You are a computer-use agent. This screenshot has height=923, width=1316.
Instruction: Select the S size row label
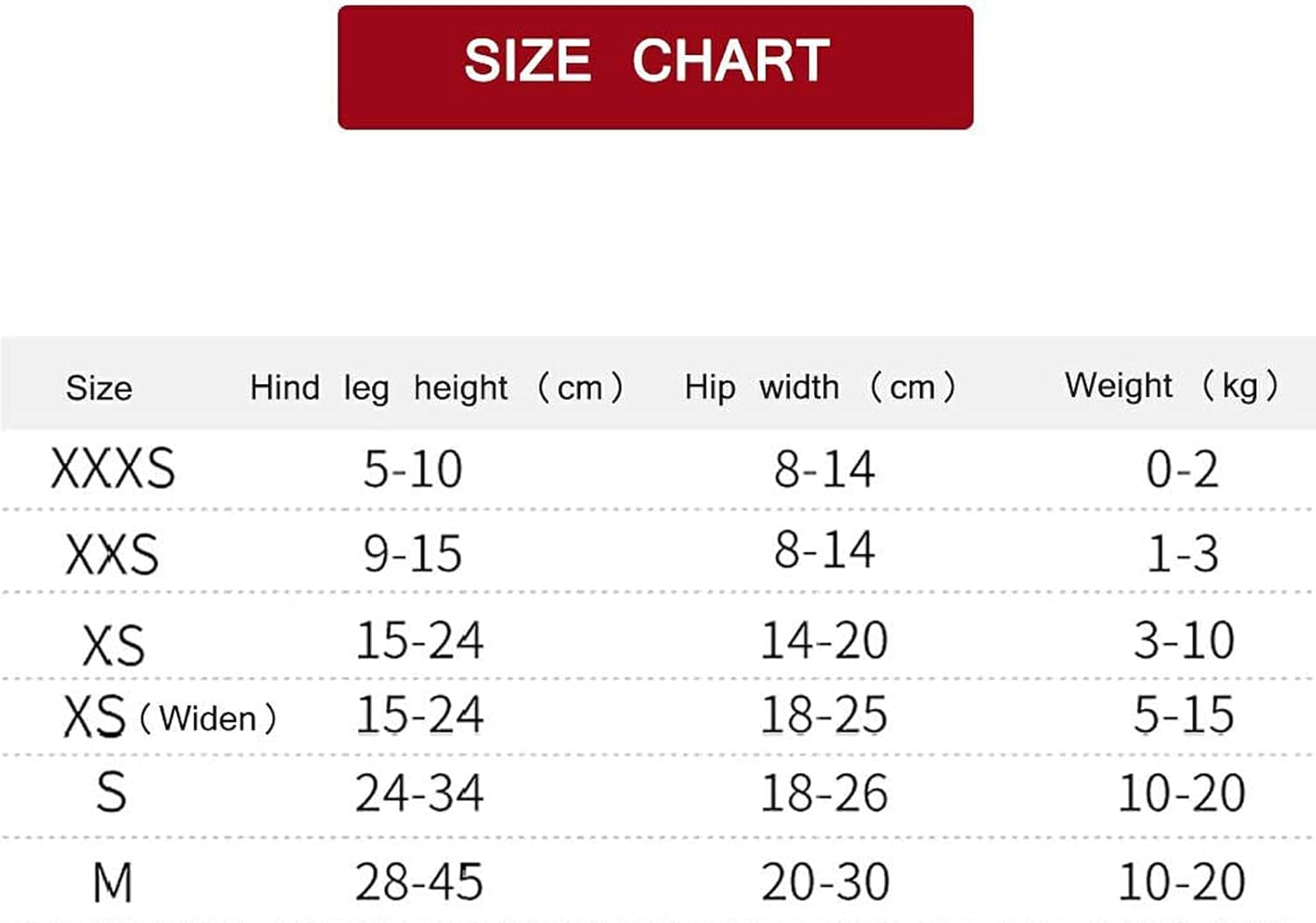coord(111,792)
